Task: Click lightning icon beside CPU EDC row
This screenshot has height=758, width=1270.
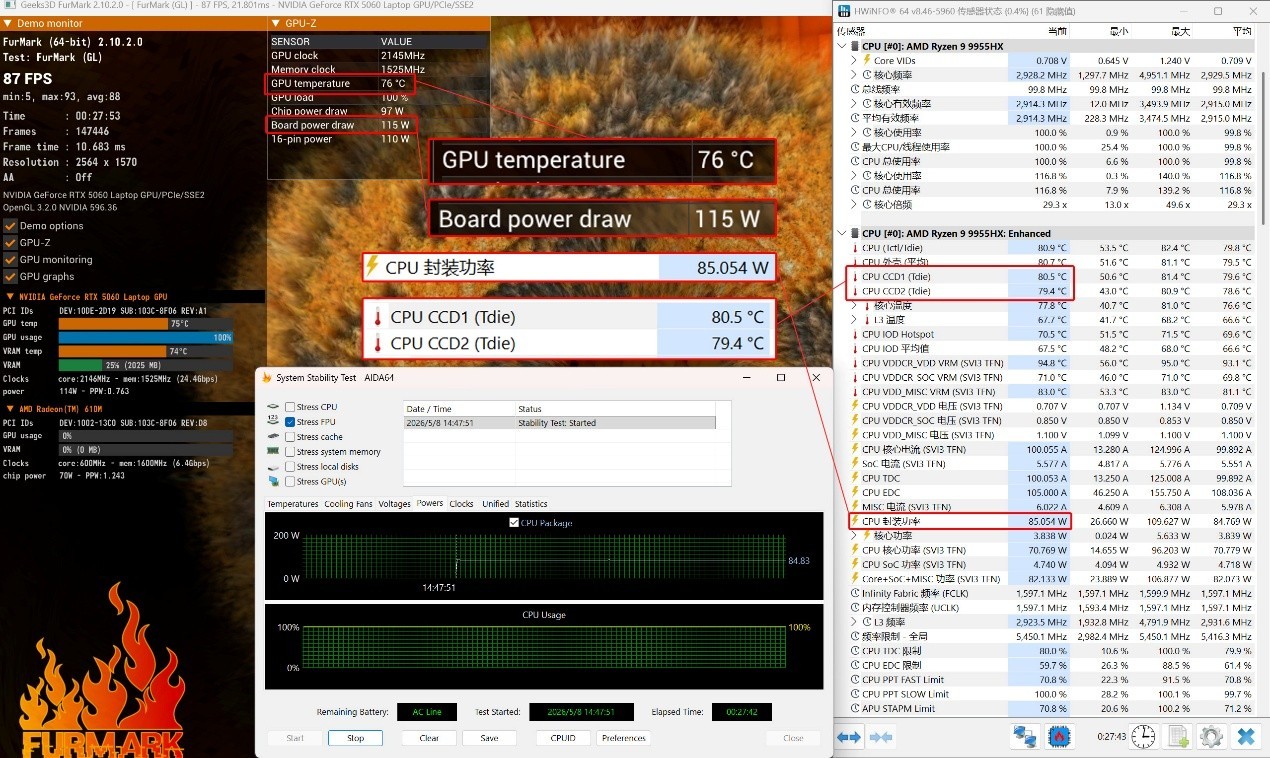Action: click(853, 492)
